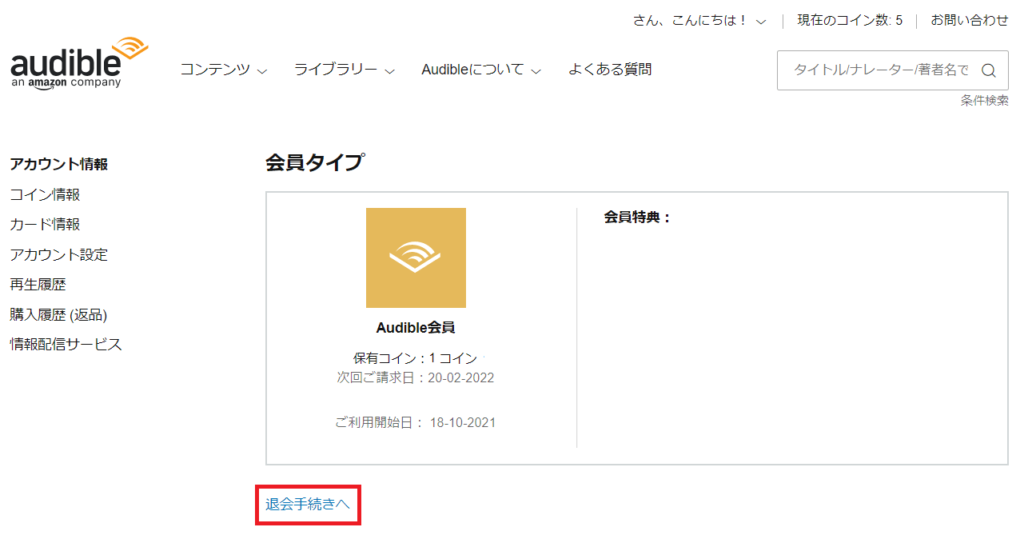This screenshot has height=559, width=1024.
Task: Go to アカウント設定 in sidebar
Action: pos(58,254)
